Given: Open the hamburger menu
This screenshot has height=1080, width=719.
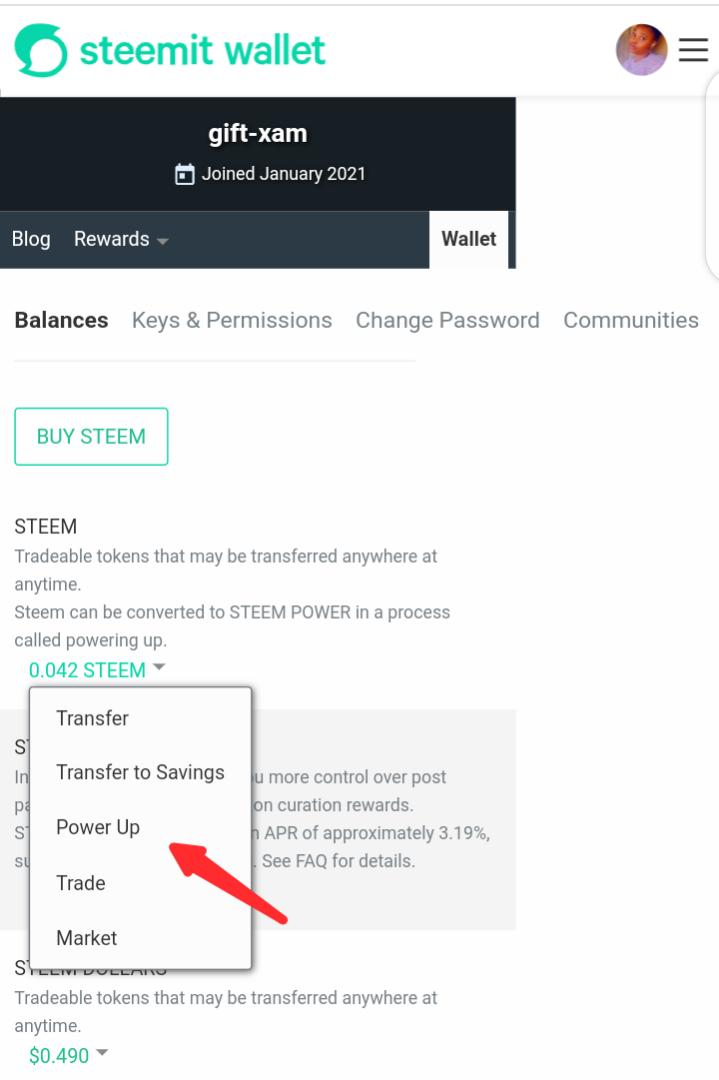Looking at the screenshot, I should click(693, 50).
